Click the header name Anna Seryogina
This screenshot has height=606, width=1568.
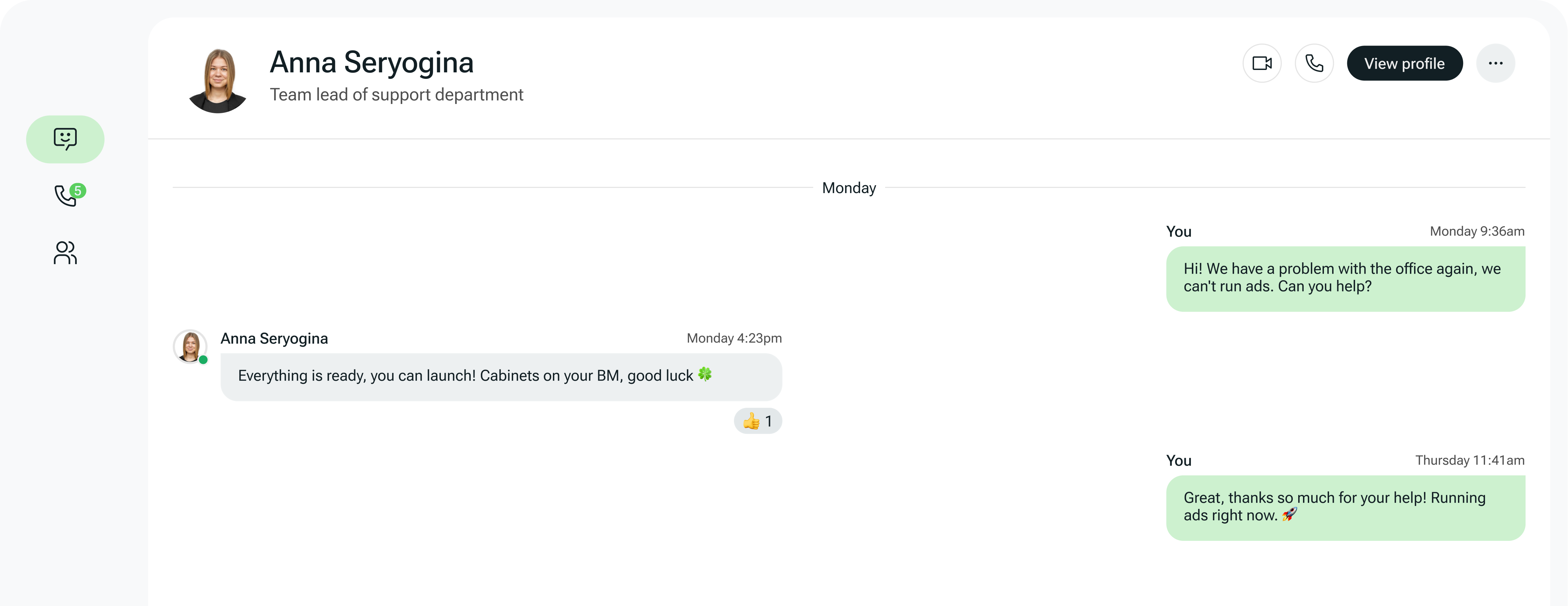point(371,63)
